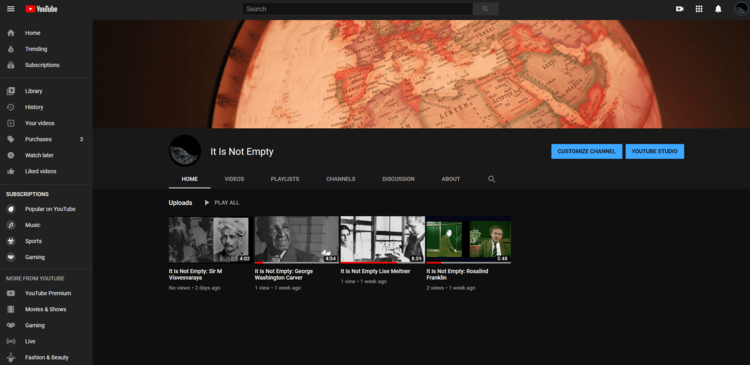This screenshot has width=750, height=365.
Task: Open YouTube Studio button
Action: pos(654,151)
